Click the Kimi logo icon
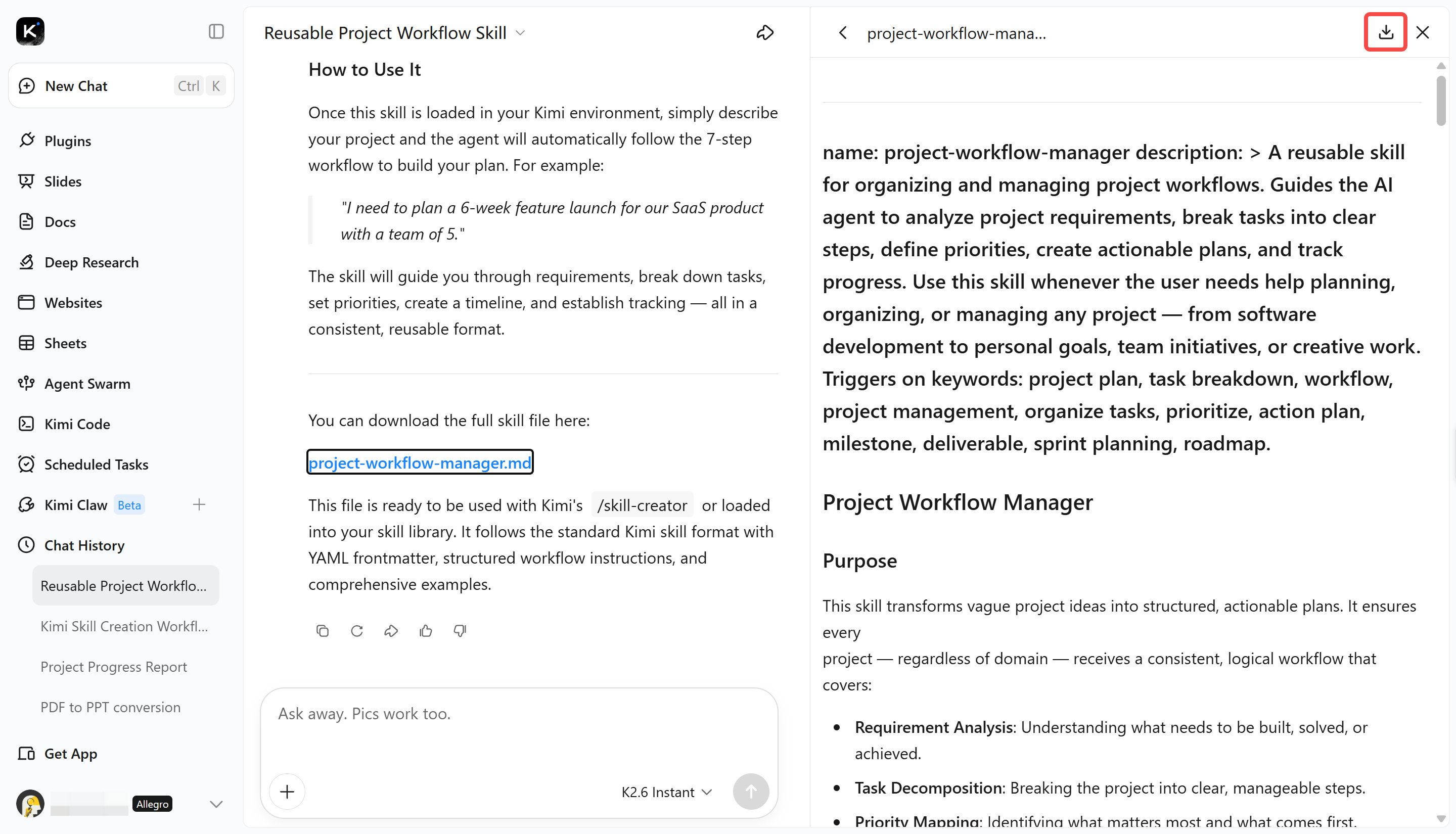This screenshot has width=1456, height=834. click(x=30, y=31)
